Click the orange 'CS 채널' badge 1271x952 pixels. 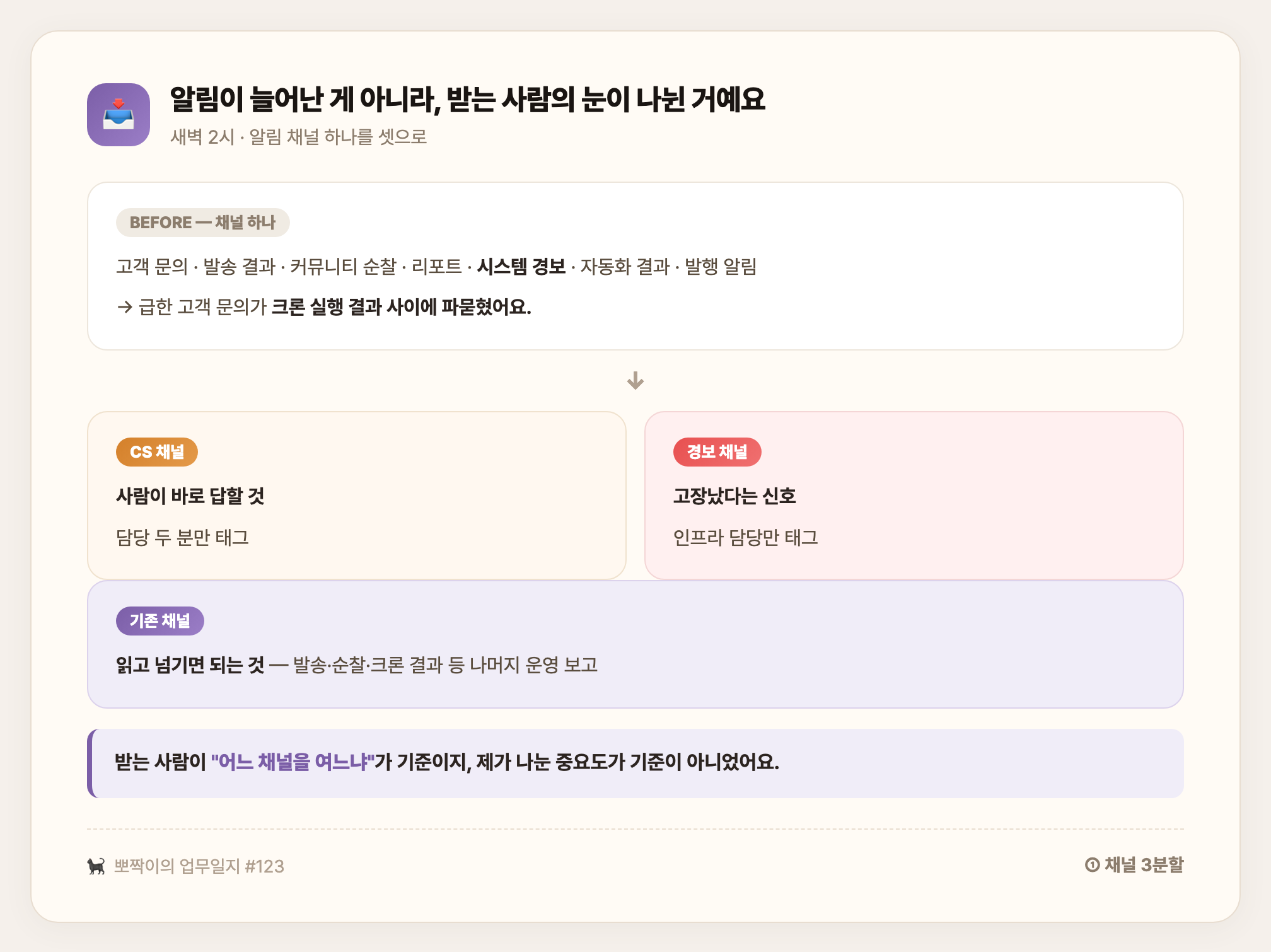click(x=157, y=452)
